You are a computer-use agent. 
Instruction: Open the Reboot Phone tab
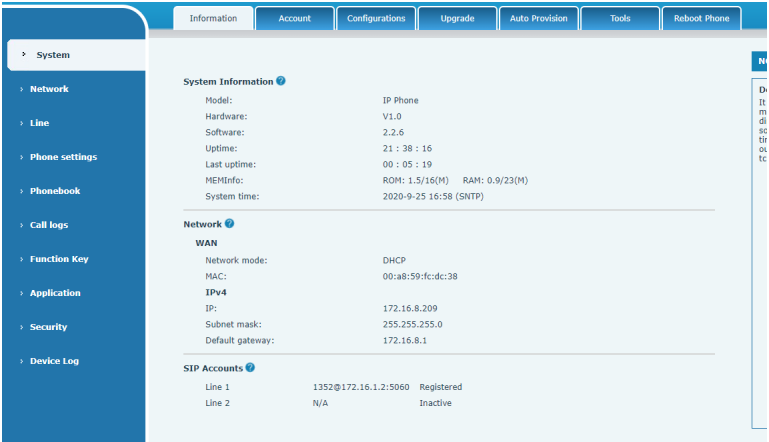701,19
